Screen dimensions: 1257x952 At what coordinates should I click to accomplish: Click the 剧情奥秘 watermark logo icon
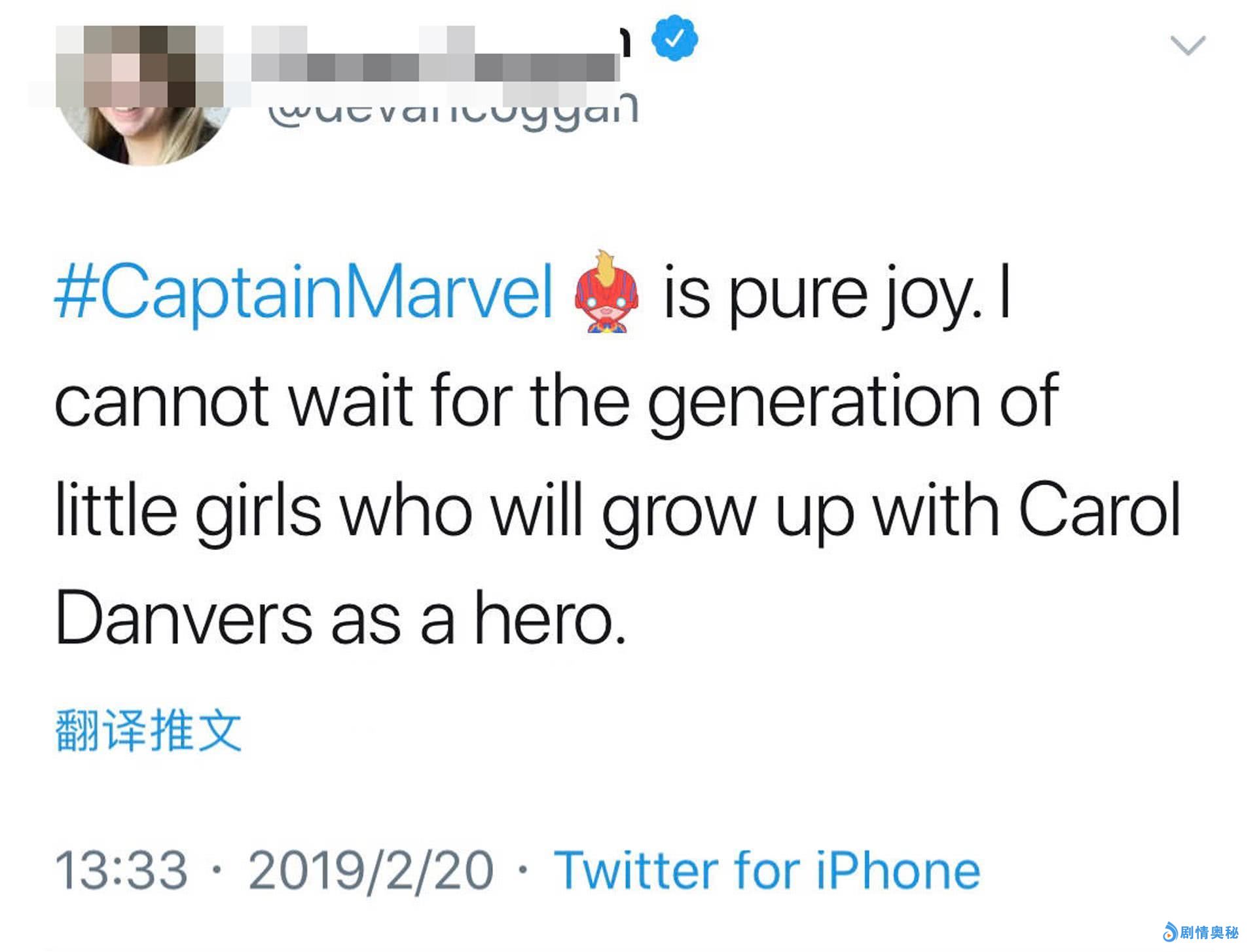pos(1170,931)
